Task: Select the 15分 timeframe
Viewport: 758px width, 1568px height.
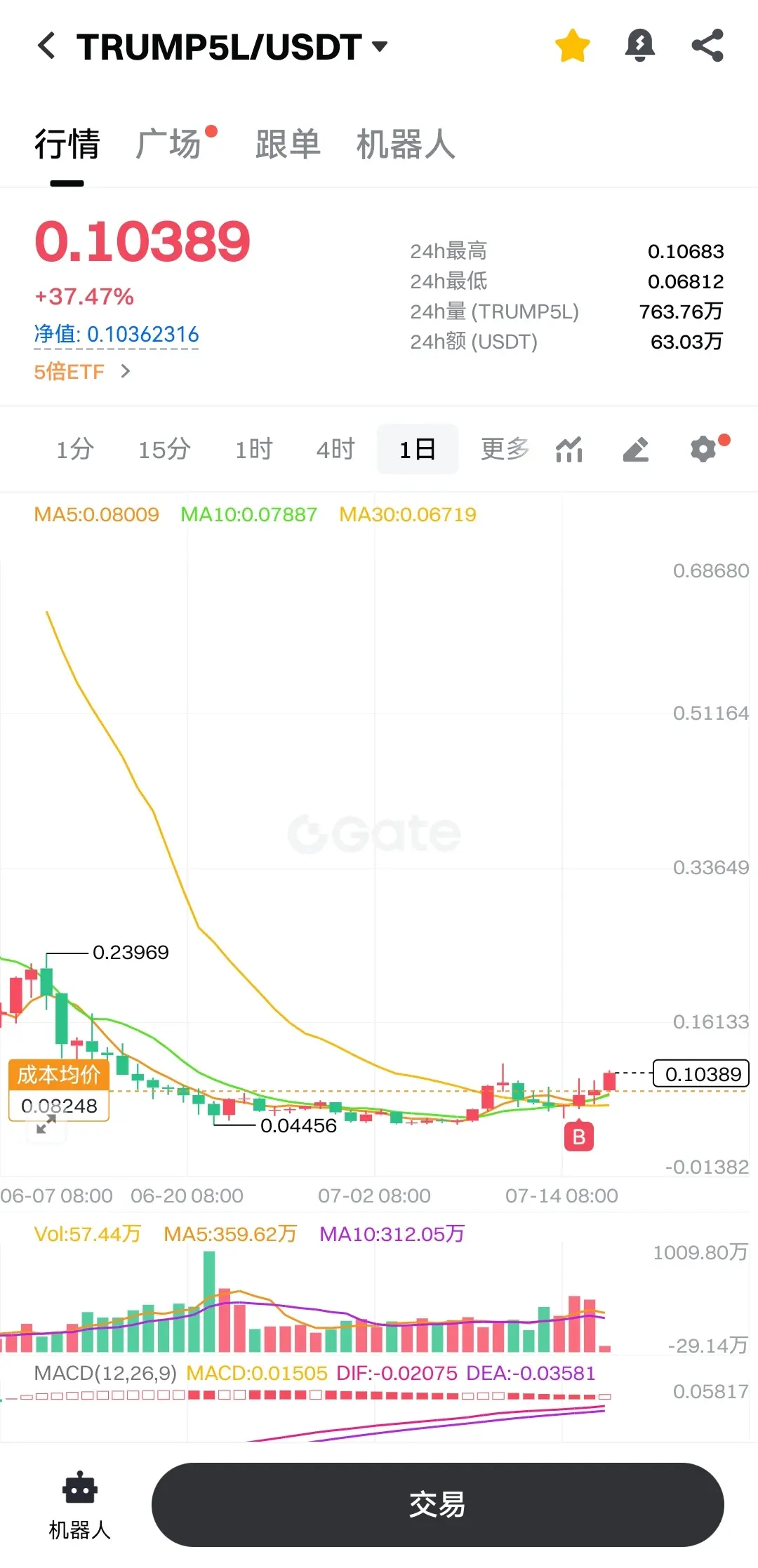Action: click(x=164, y=449)
